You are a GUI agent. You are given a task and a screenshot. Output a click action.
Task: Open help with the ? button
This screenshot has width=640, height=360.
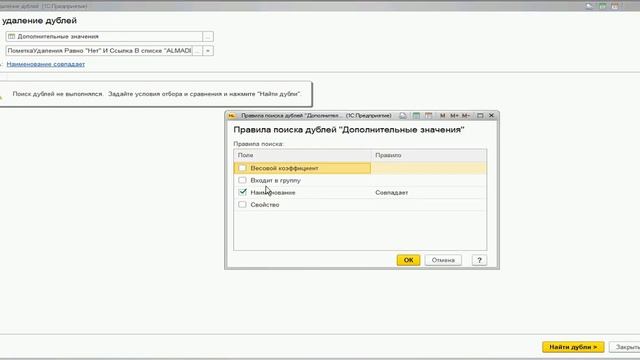(479, 260)
